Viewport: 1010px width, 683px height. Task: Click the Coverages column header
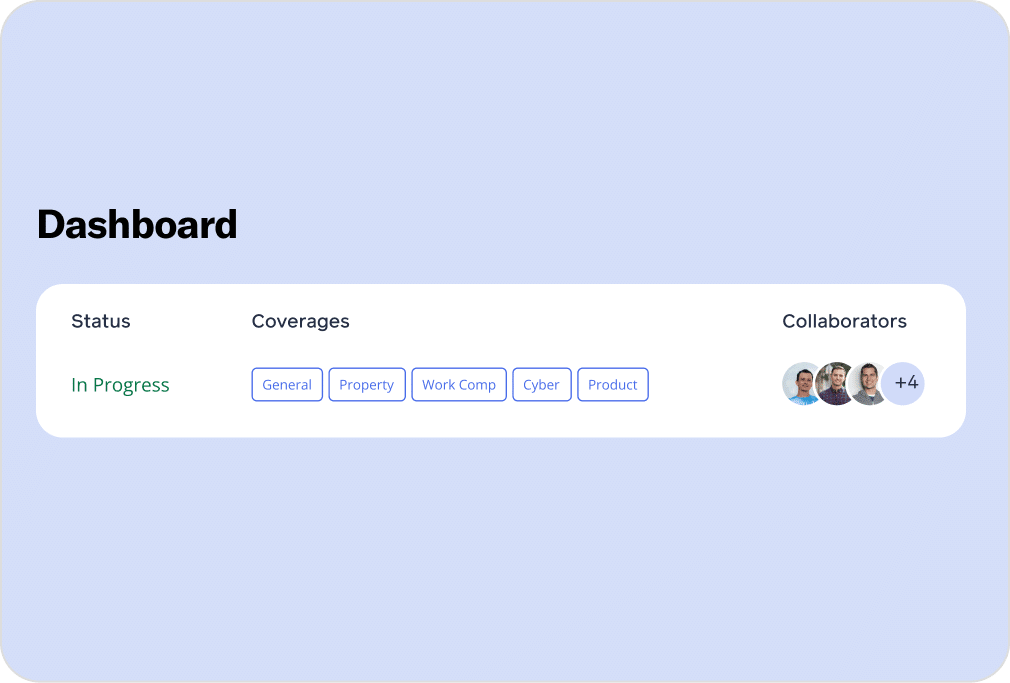(300, 321)
